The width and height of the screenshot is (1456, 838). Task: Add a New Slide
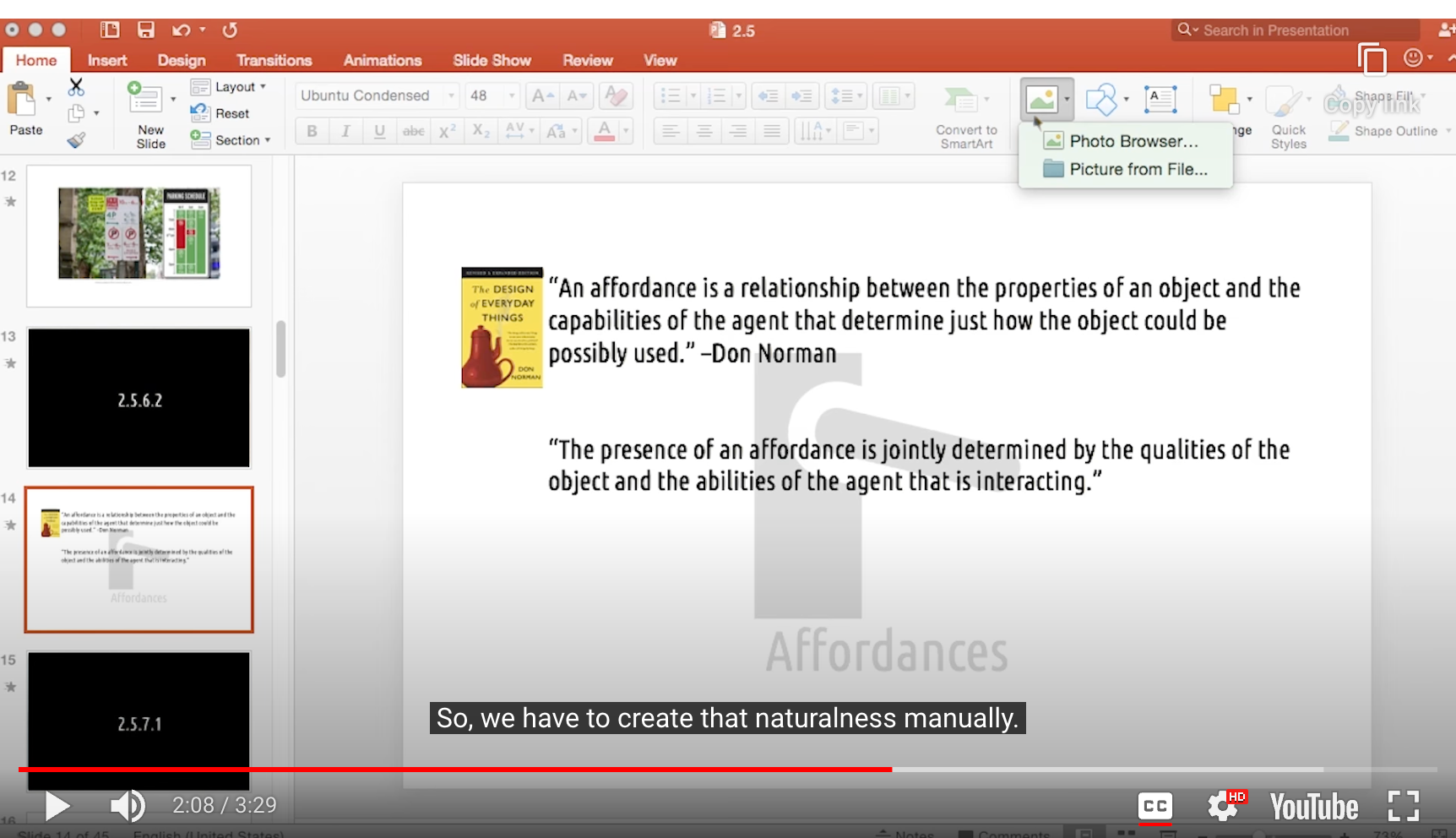(x=145, y=100)
